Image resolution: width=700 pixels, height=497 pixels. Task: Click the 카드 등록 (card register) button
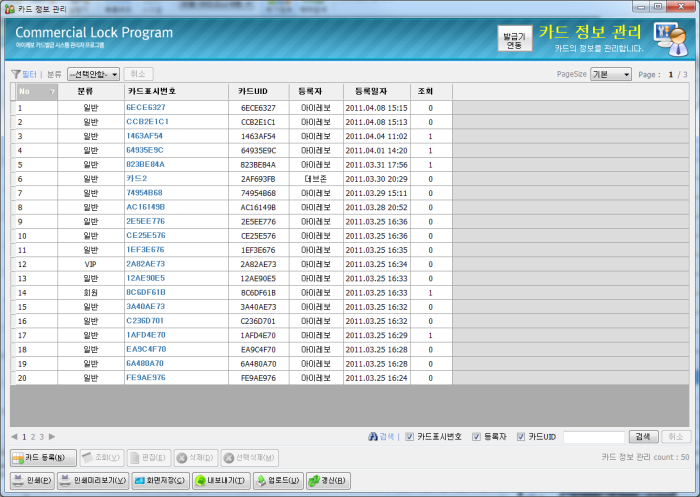coord(43,458)
